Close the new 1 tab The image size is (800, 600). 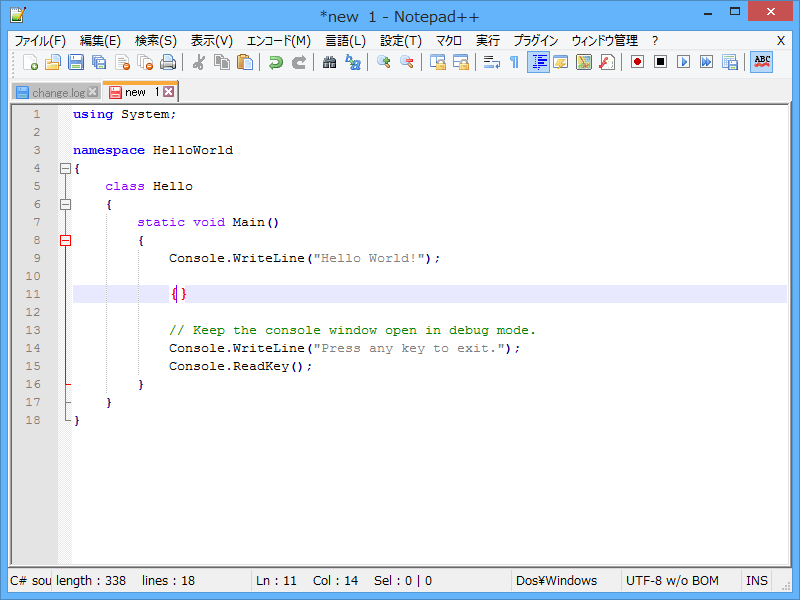[x=169, y=92]
